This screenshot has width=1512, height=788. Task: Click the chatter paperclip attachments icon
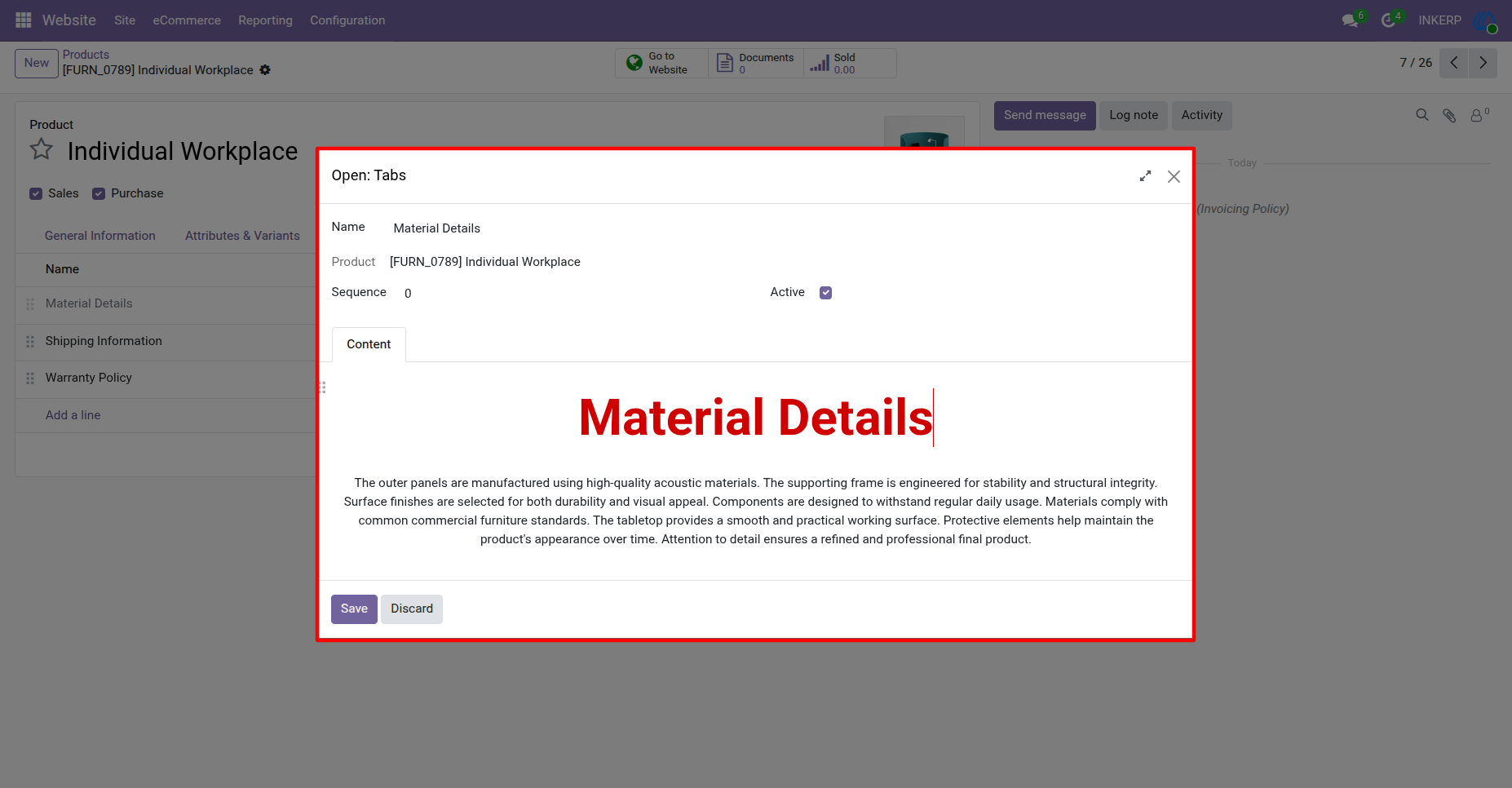pyautogui.click(x=1449, y=115)
